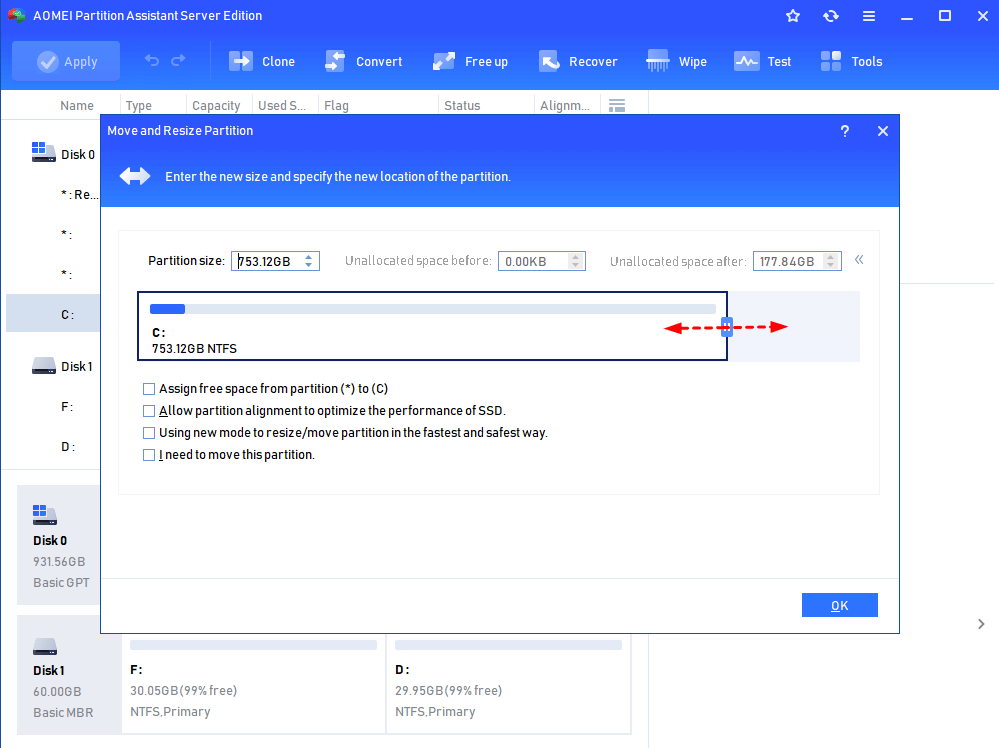
Task: Open the Tools menu
Action: click(x=851, y=61)
